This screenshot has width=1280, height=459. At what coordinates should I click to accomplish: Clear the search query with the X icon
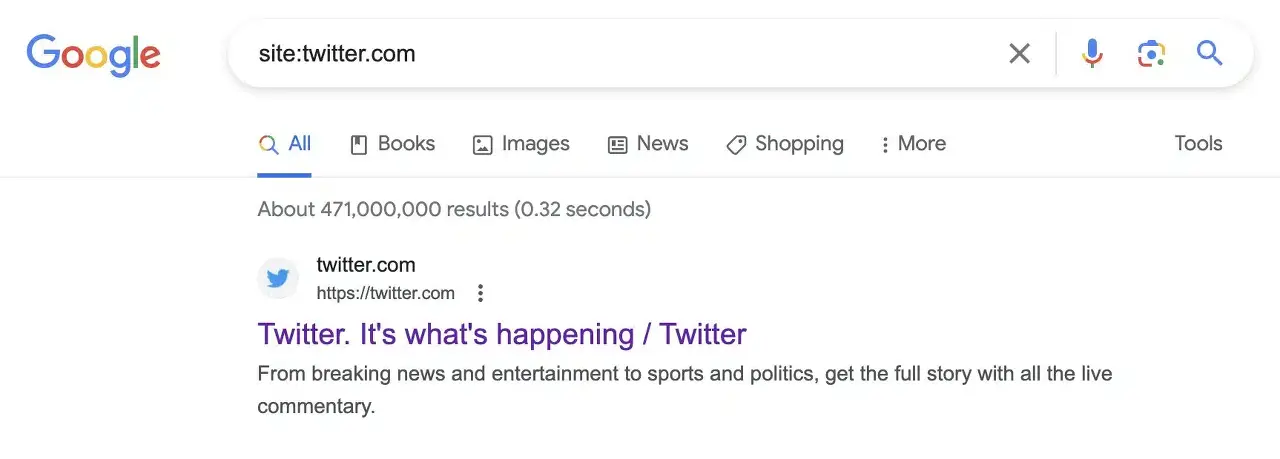(x=1019, y=53)
